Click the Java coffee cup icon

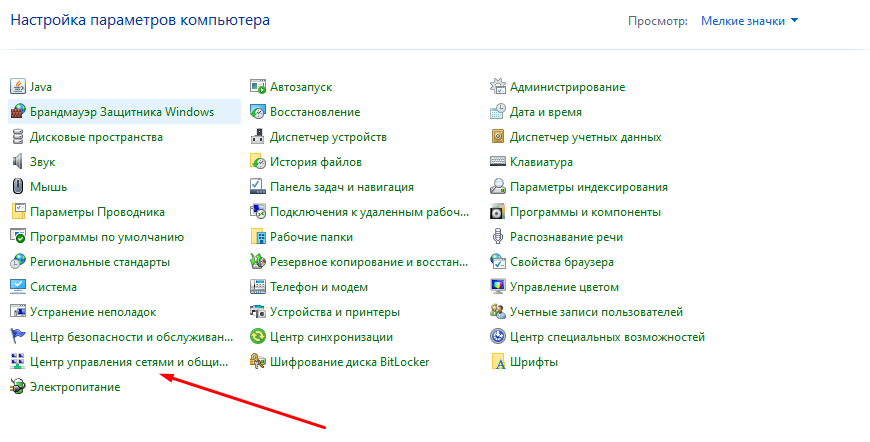click(x=18, y=87)
